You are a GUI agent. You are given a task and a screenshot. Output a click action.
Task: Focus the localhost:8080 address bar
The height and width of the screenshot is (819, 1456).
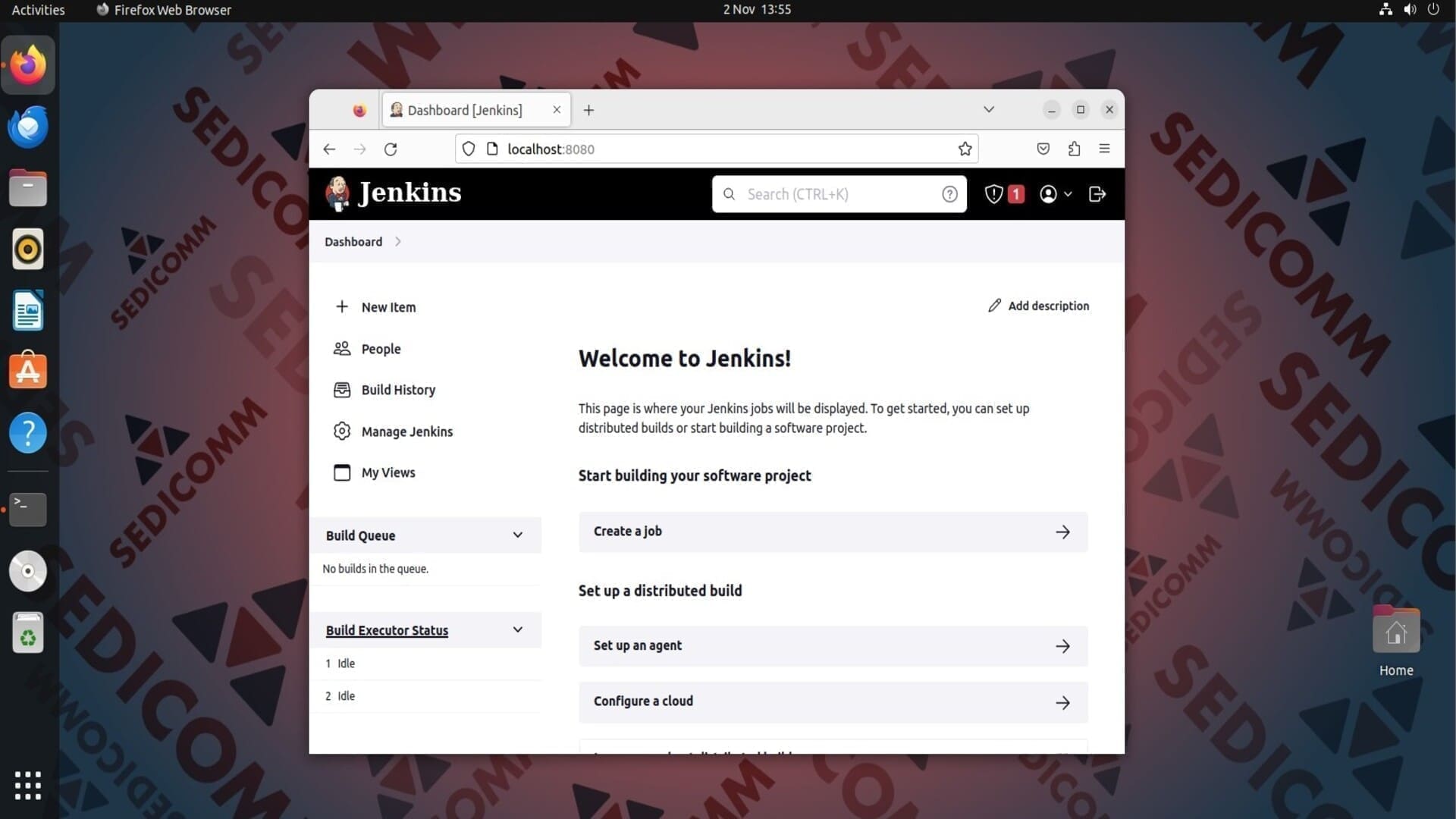[717, 149]
